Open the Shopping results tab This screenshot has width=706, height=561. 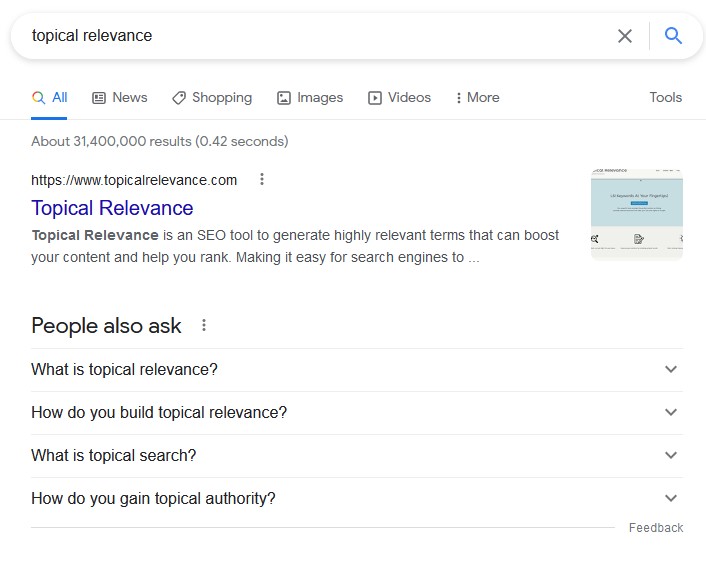[x=212, y=98]
